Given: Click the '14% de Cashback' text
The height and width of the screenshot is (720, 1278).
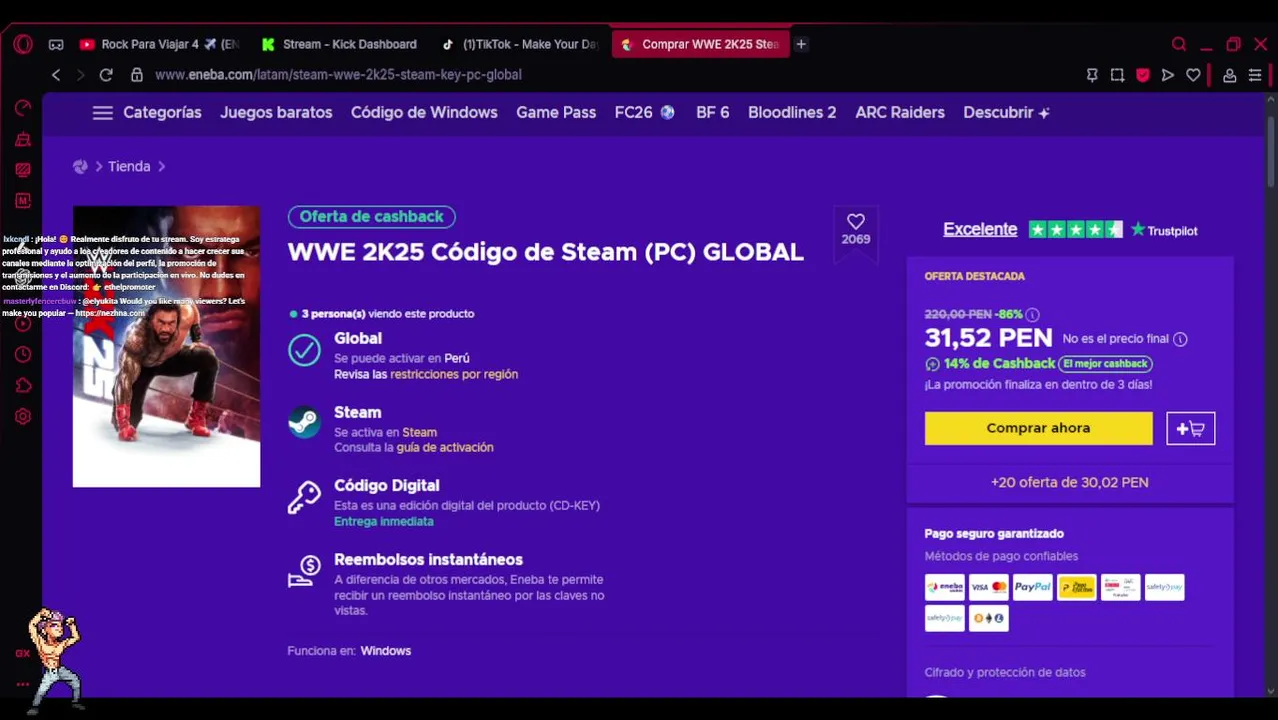Looking at the screenshot, I should pos(999,364).
